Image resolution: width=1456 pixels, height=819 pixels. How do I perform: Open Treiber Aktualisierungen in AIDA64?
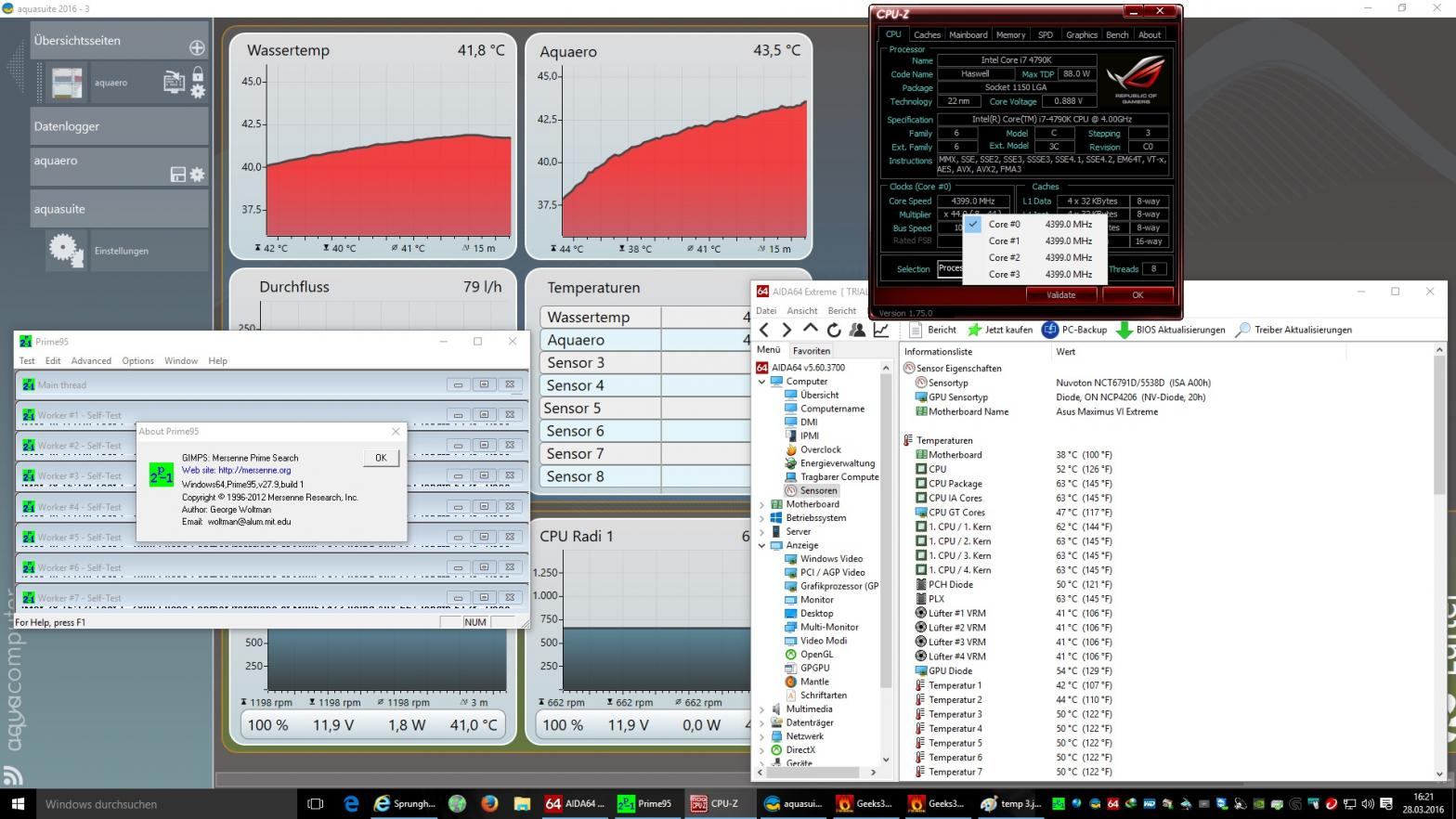click(1293, 330)
